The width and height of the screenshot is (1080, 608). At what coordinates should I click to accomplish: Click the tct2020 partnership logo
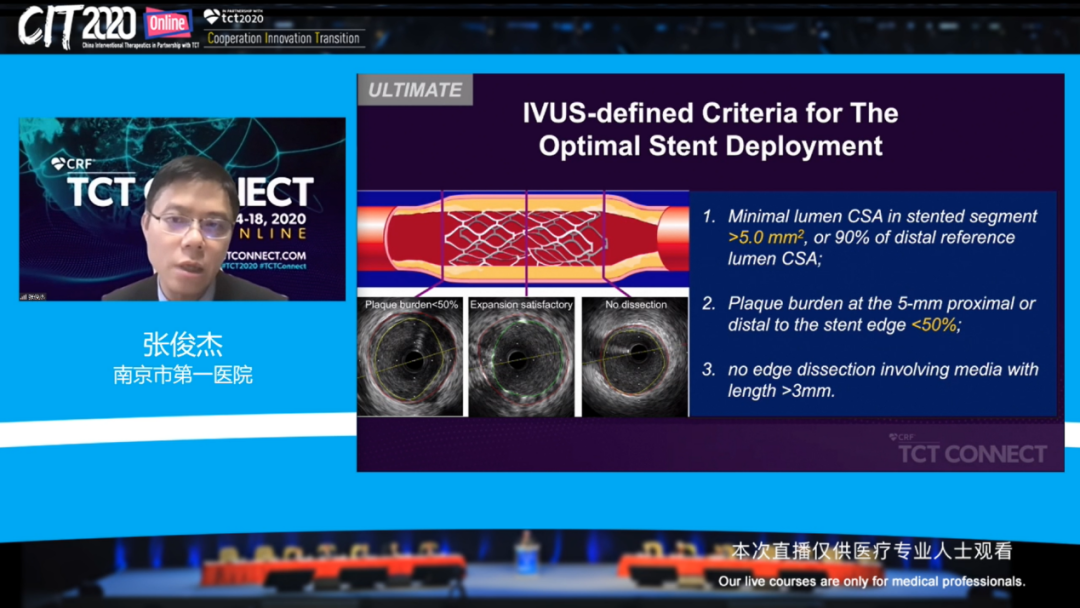234,16
